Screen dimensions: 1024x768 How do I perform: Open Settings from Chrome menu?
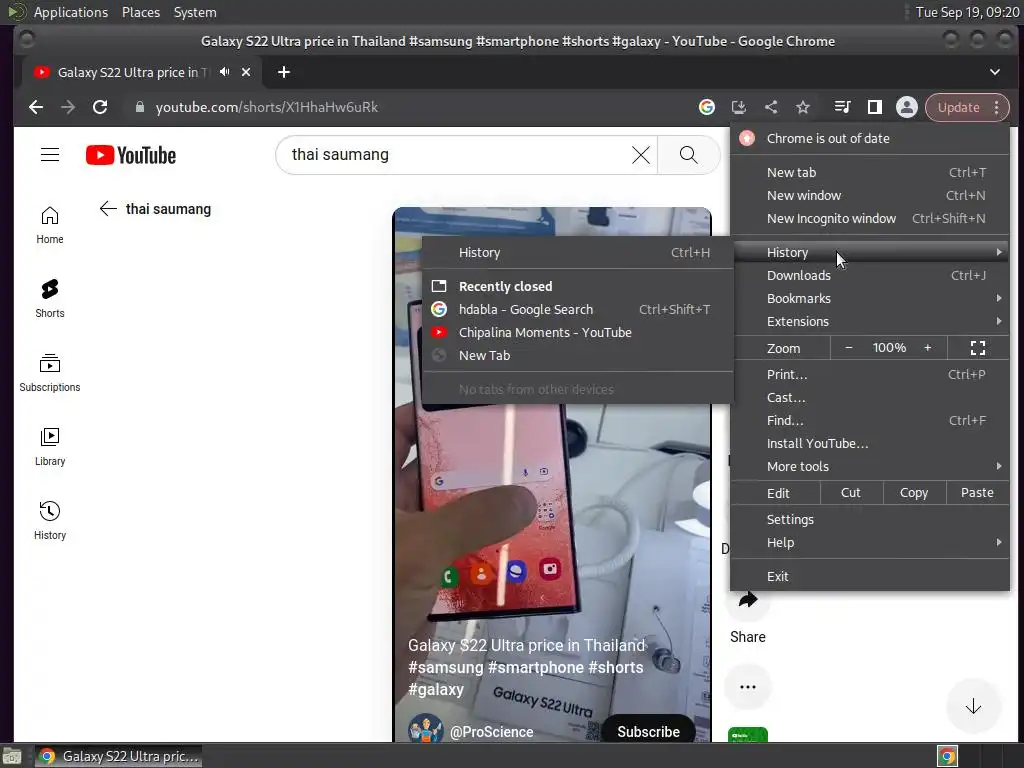click(870, 520)
